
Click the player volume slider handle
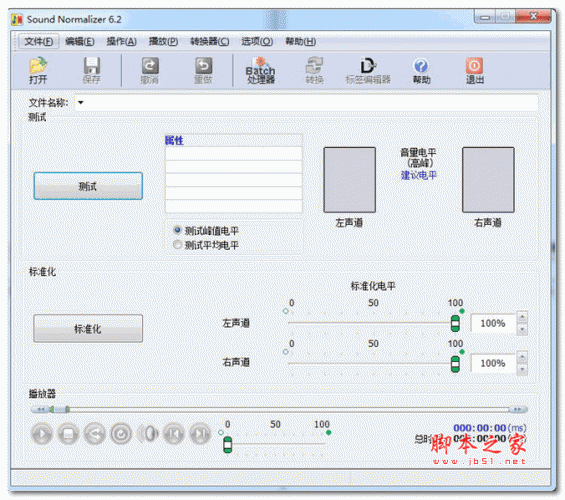point(227,445)
